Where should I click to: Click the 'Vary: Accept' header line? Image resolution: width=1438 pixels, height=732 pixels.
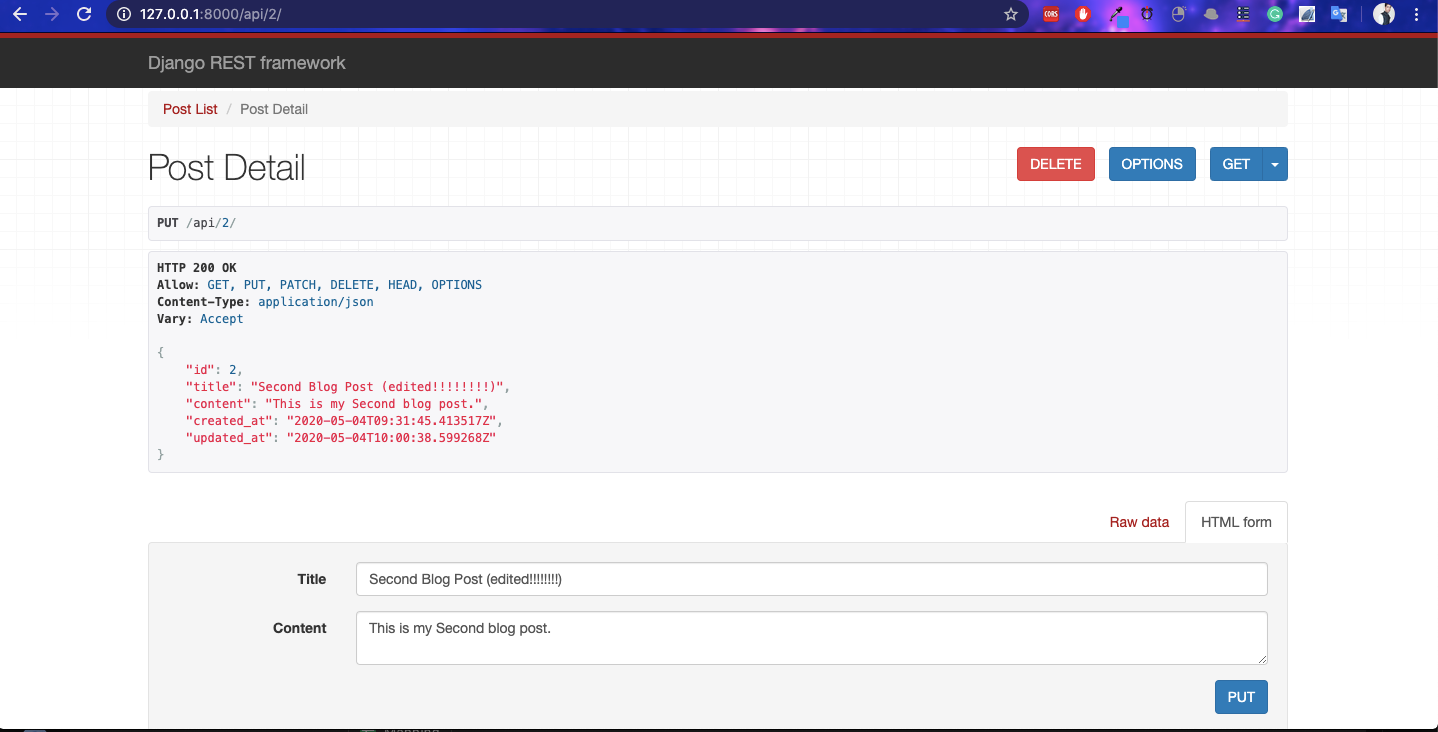[200, 319]
